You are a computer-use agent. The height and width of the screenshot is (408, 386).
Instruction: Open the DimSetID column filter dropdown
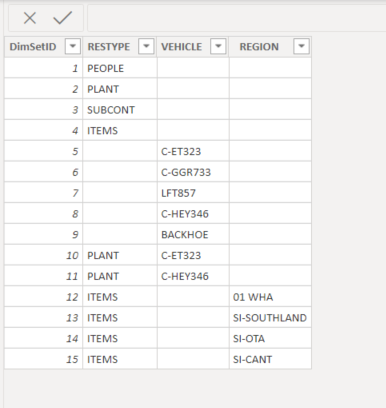pos(73,46)
